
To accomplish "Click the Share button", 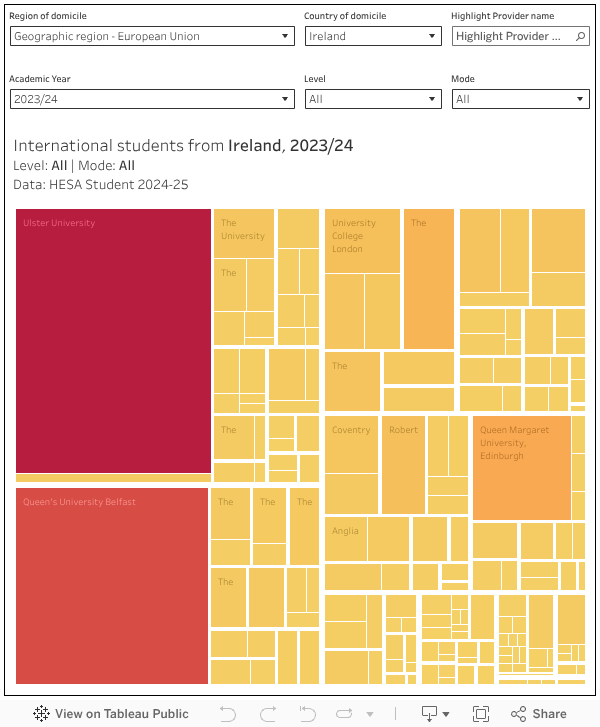I will pyautogui.click(x=539, y=714).
